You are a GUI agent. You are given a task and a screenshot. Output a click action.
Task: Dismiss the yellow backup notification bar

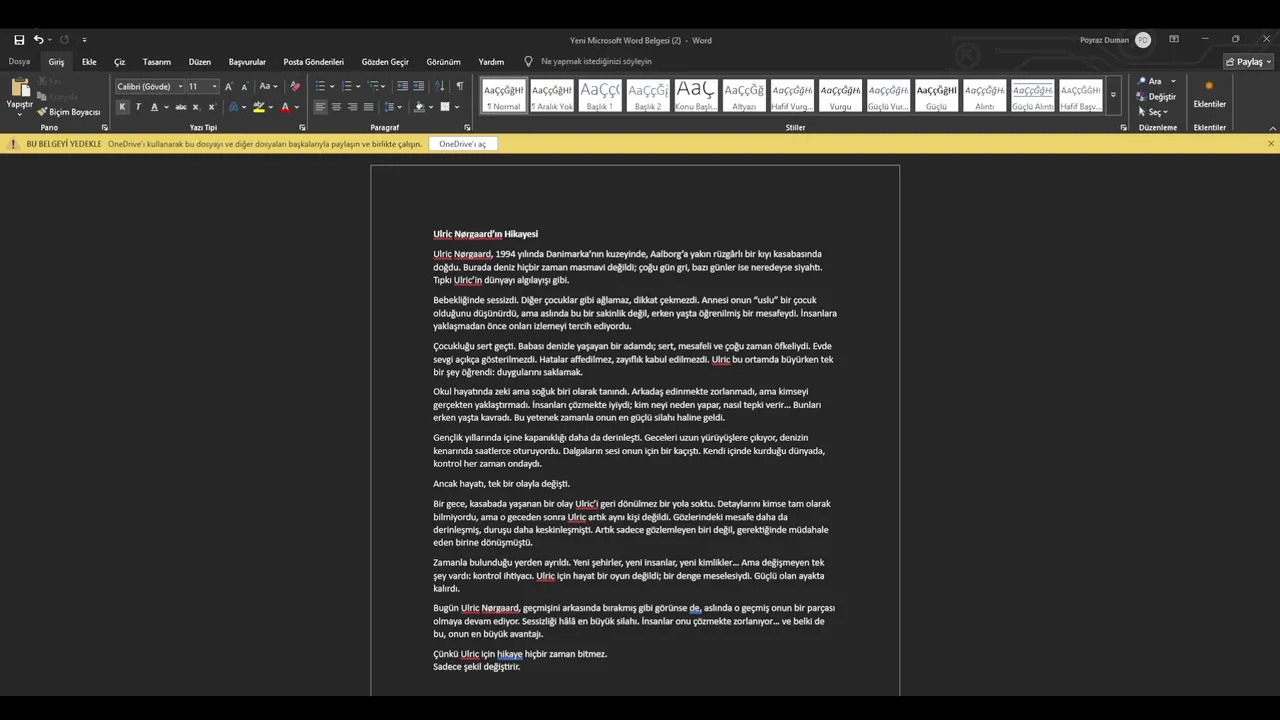[1271, 144]
